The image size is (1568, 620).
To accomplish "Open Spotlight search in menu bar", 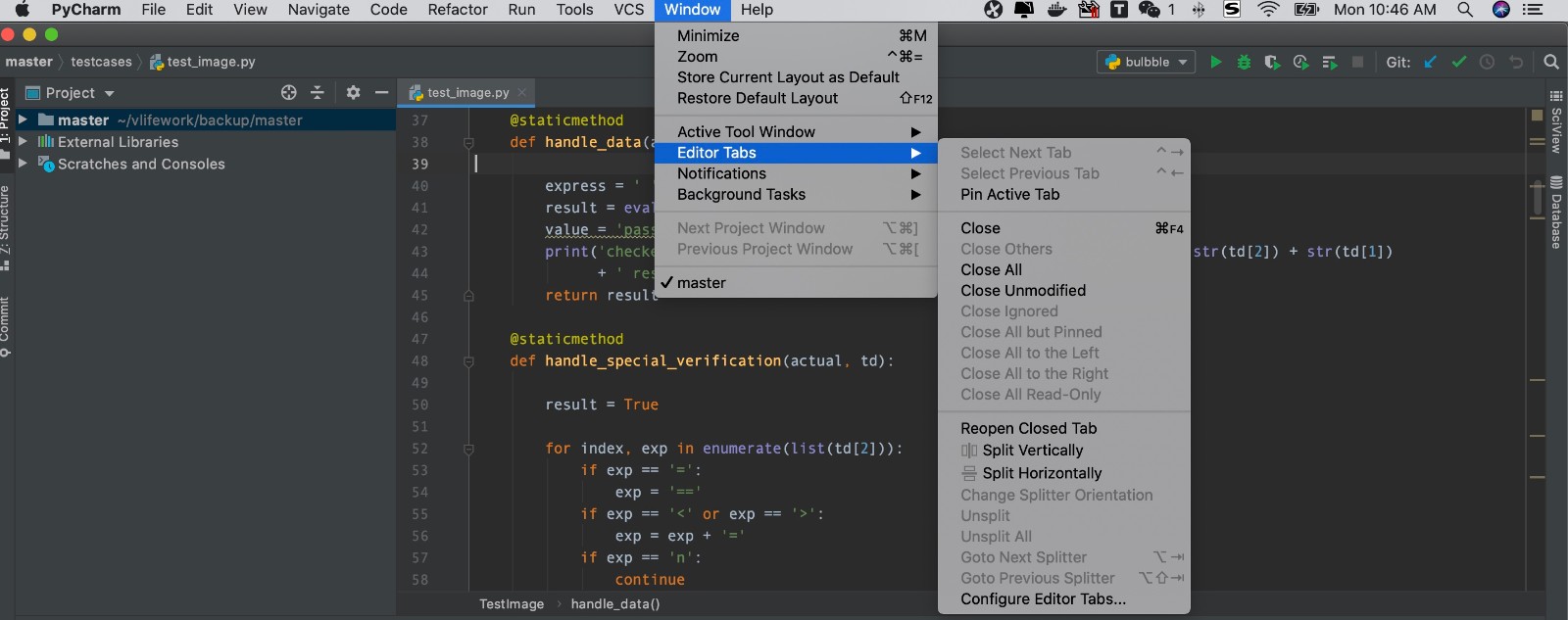I will (x=1465, y=10).
